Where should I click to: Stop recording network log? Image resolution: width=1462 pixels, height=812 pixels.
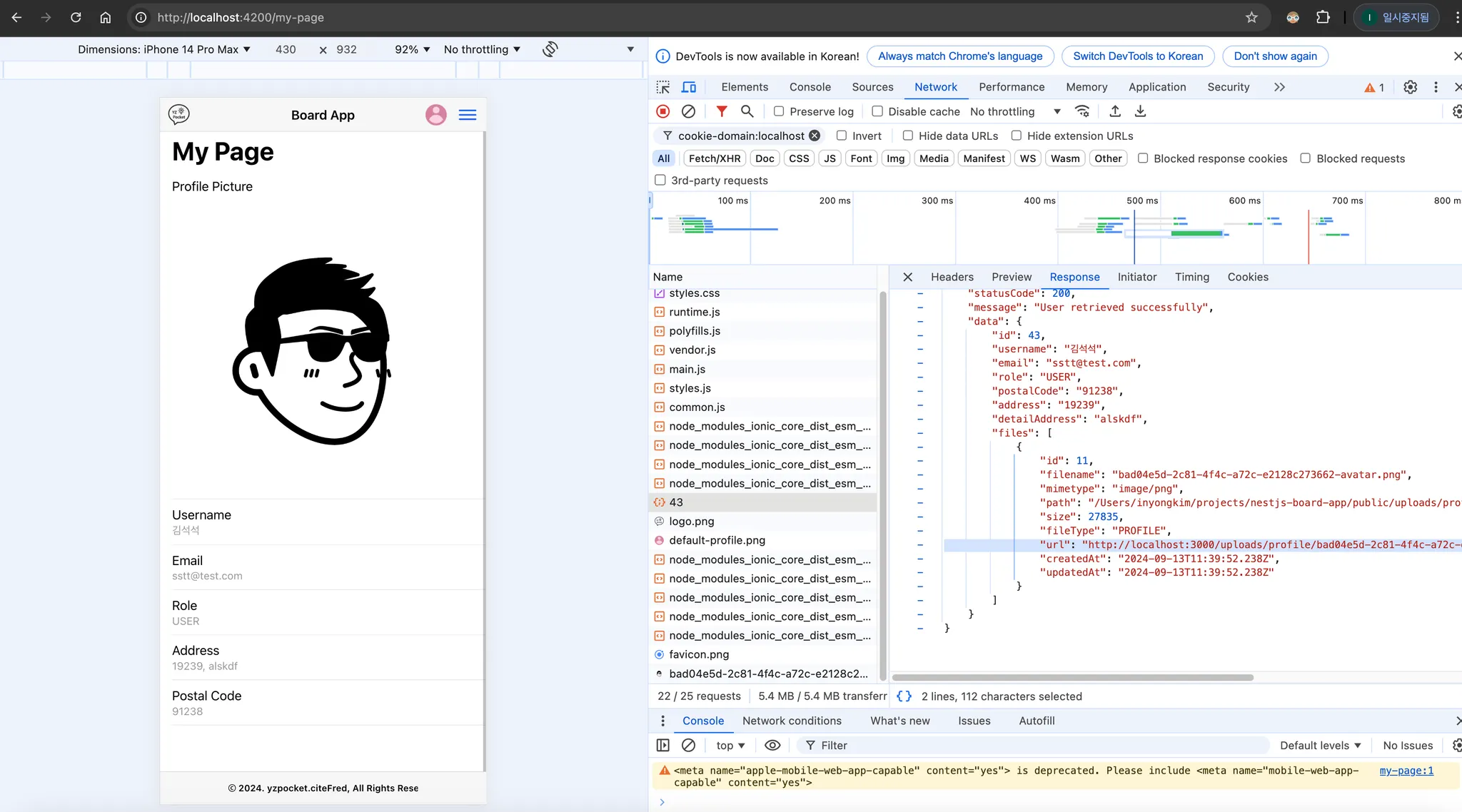pyautogui.click(x=662, y=111)
